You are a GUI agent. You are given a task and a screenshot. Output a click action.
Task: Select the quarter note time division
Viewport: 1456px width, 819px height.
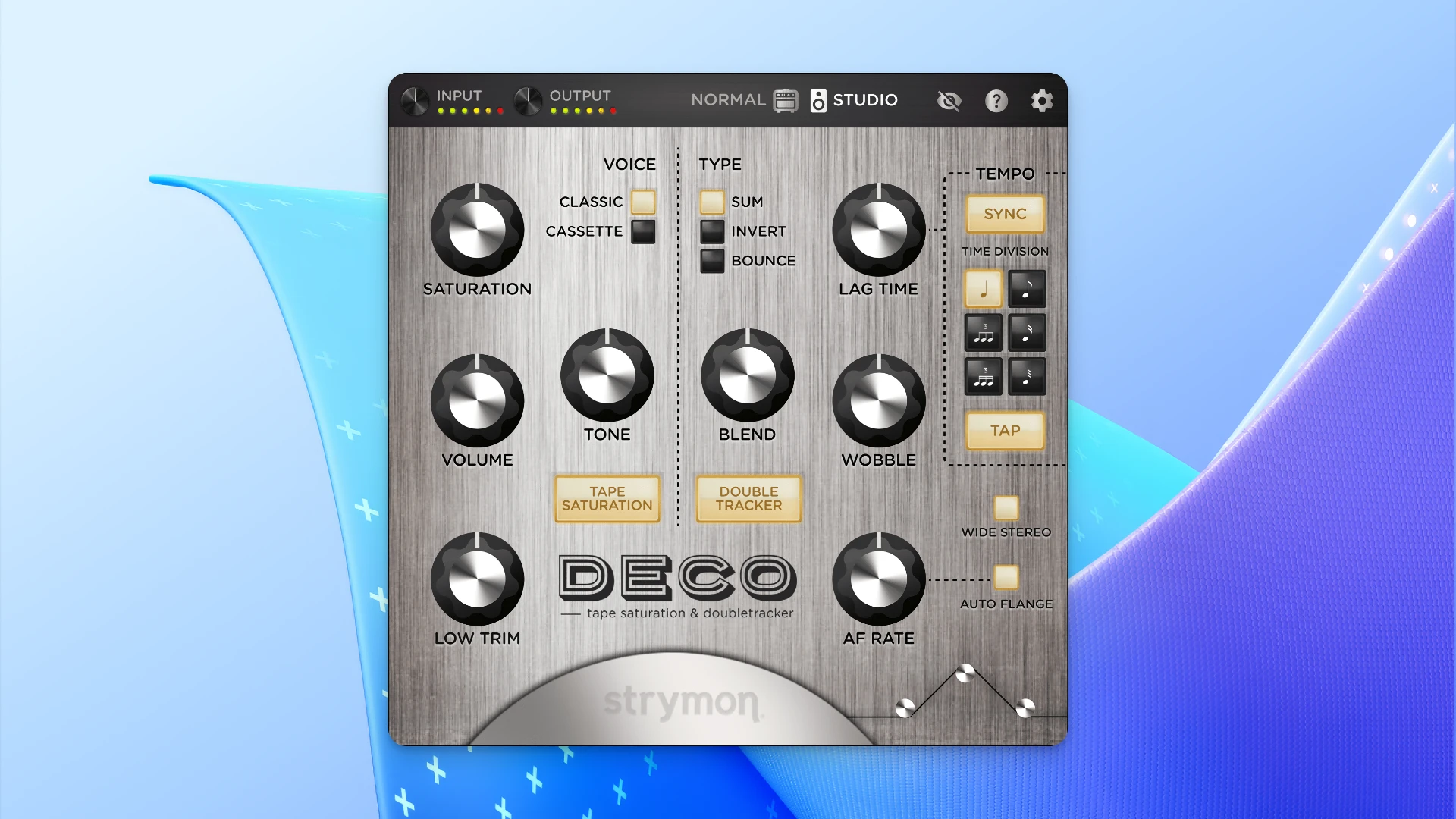click(983, 289)
